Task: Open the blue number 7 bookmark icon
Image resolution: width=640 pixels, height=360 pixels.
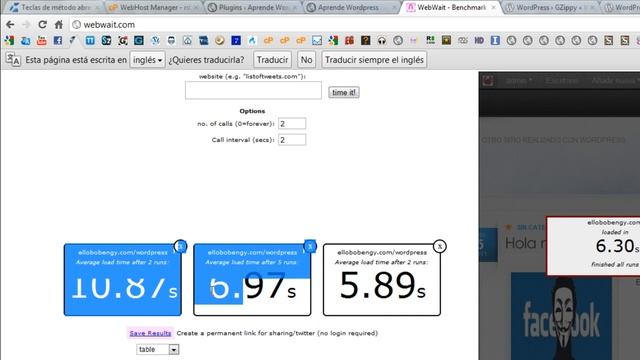Action: (236, 40)
